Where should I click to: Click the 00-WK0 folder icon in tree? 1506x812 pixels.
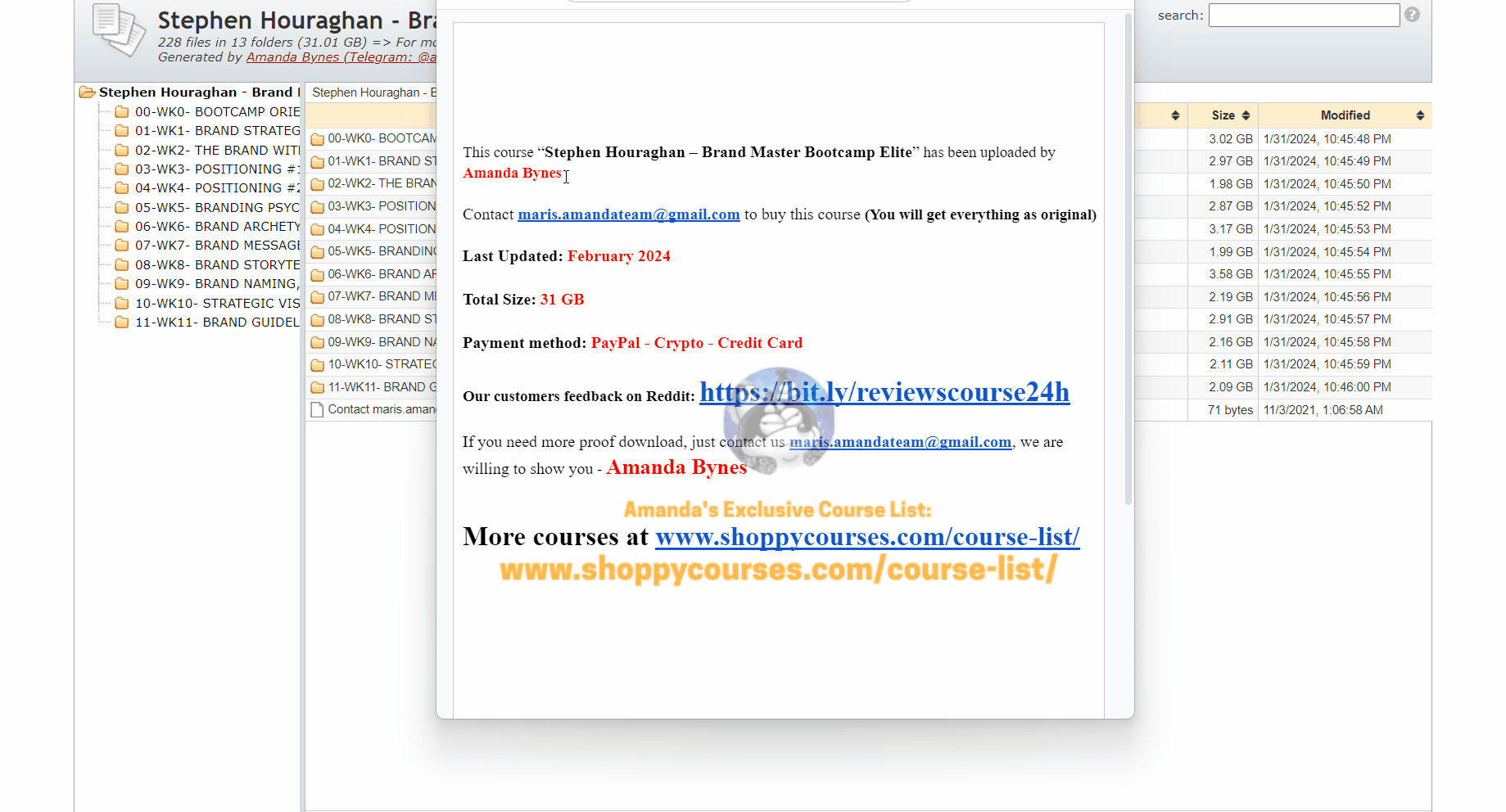click(122, 112)
